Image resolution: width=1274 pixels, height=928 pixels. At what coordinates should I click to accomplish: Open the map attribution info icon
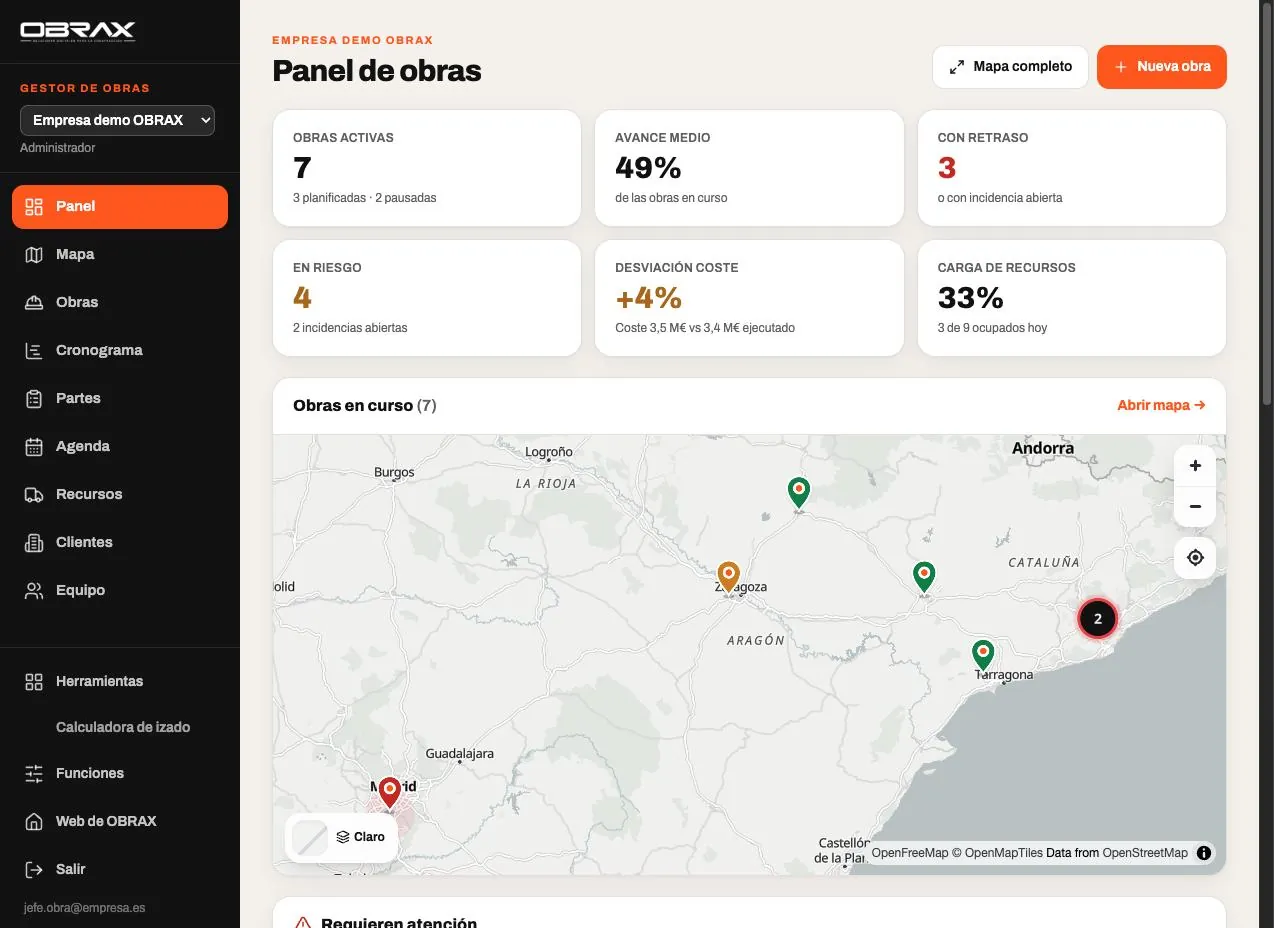point(1204,853)
